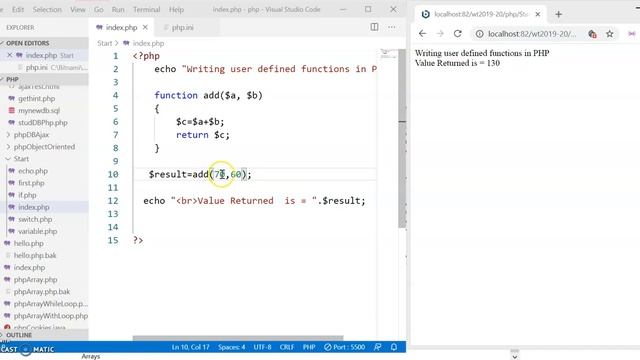Open phpArray.php file
Image resolution: width=640 pixels, height=360 pixels.
[35, 280]
